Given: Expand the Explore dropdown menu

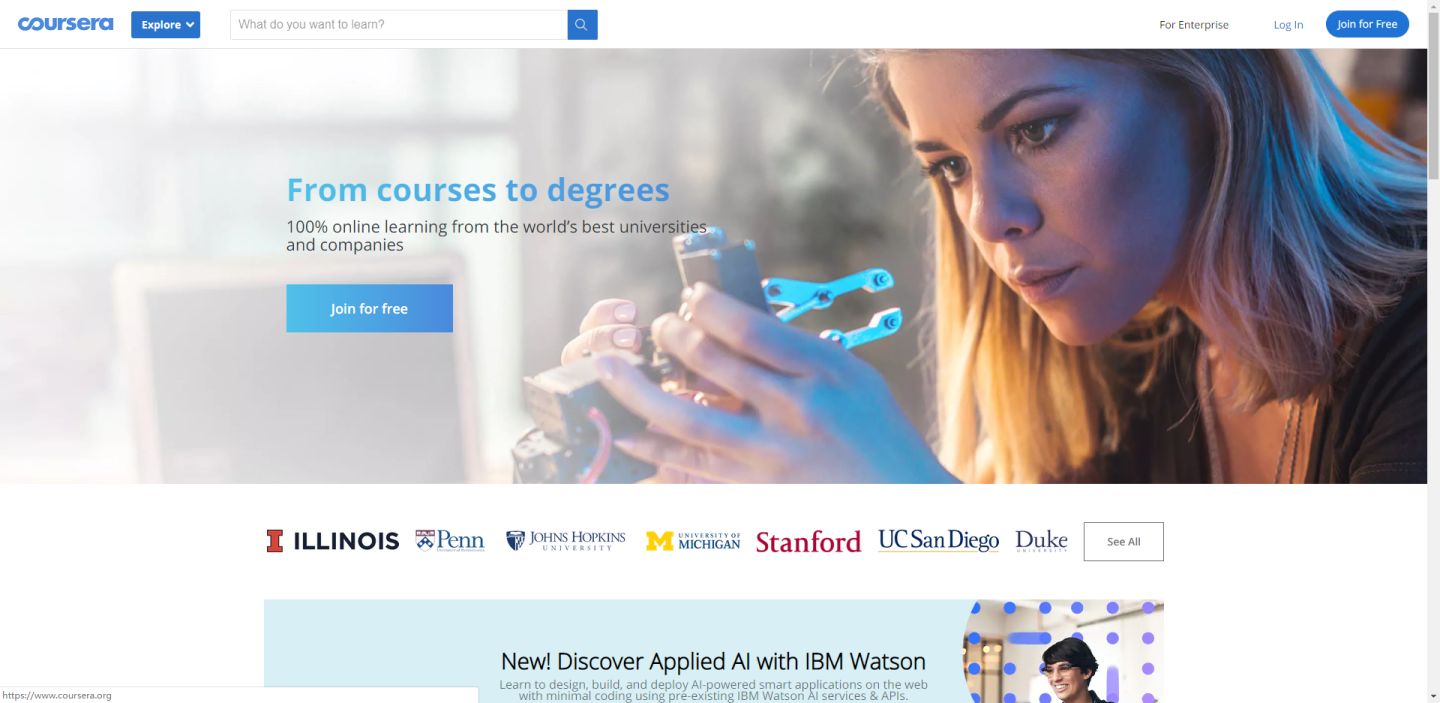Looking at the screenshot, I should tap(165, 25).
